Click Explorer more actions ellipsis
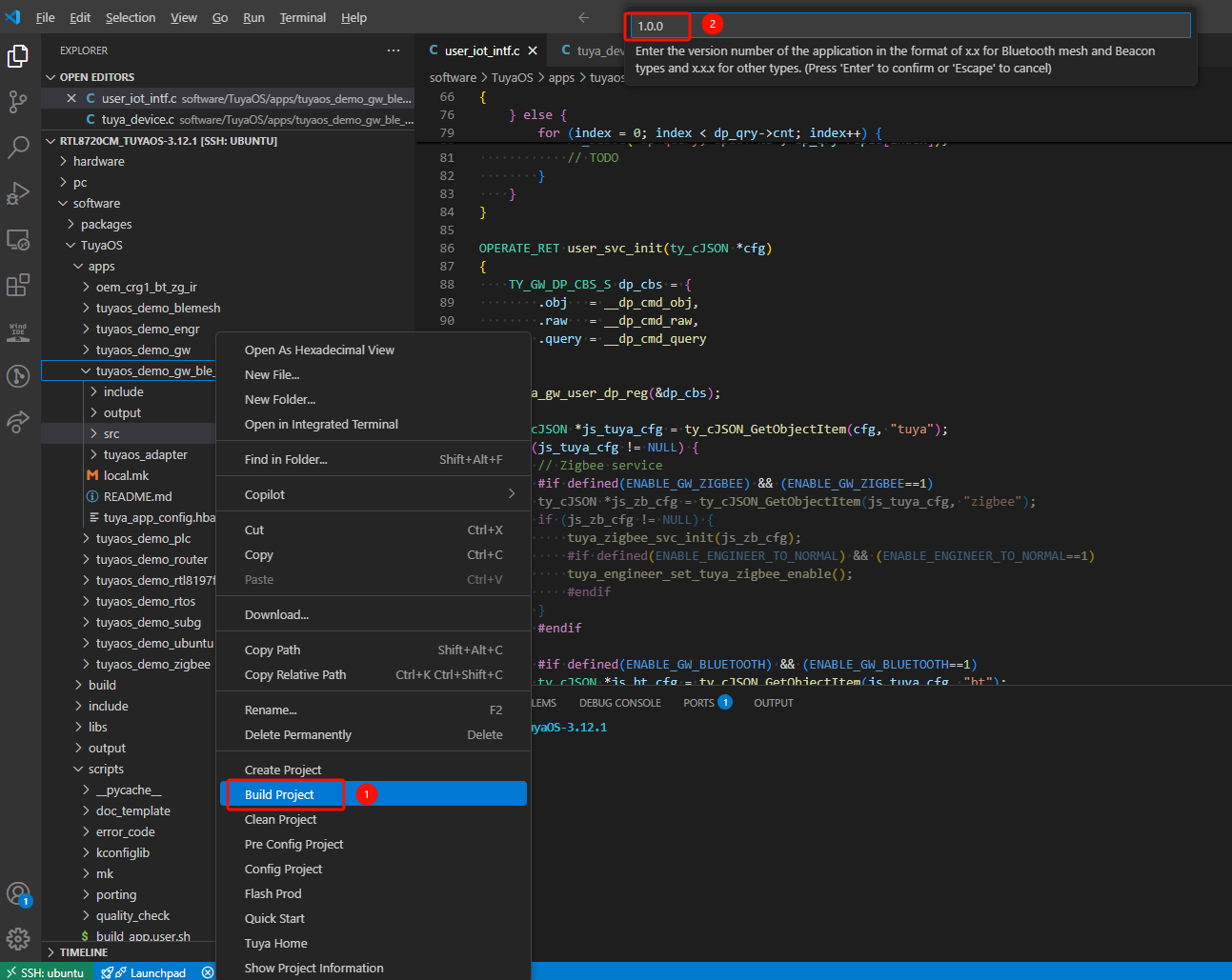 click(x=394, y=50)
